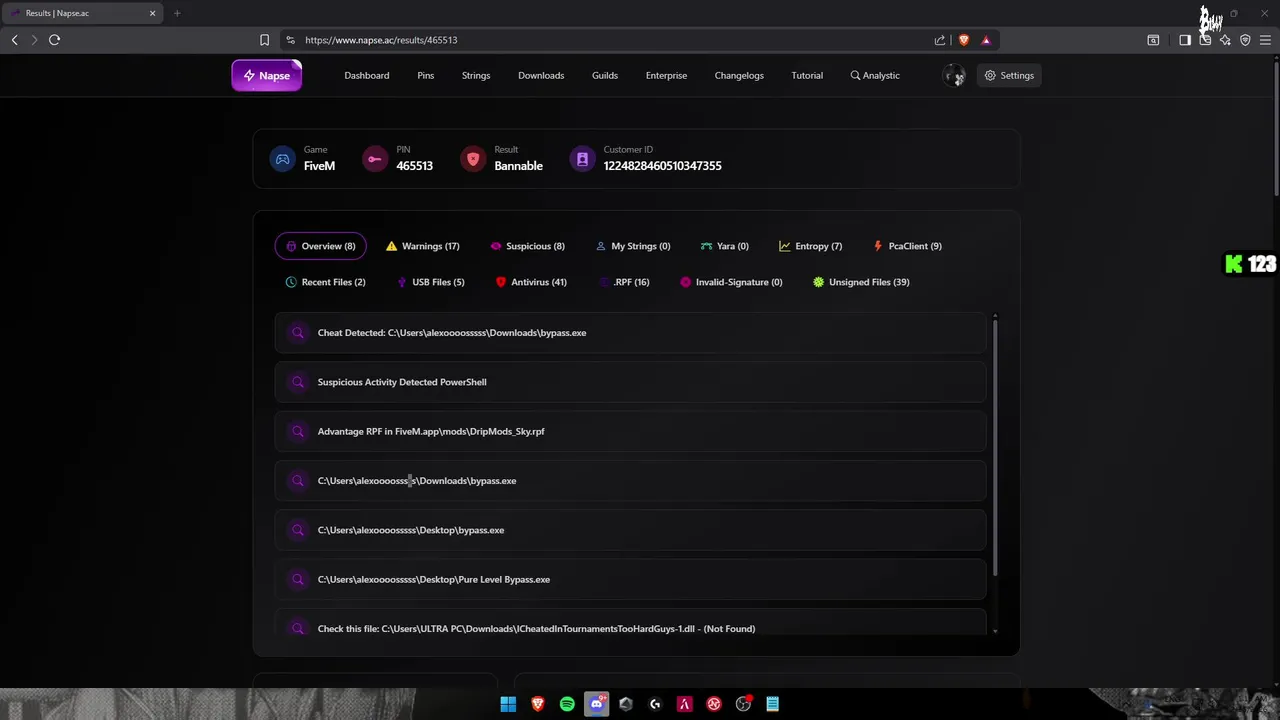
Task: Select Enterprise in the navbar
Action: pyautogui.click(x=666, y=75)
